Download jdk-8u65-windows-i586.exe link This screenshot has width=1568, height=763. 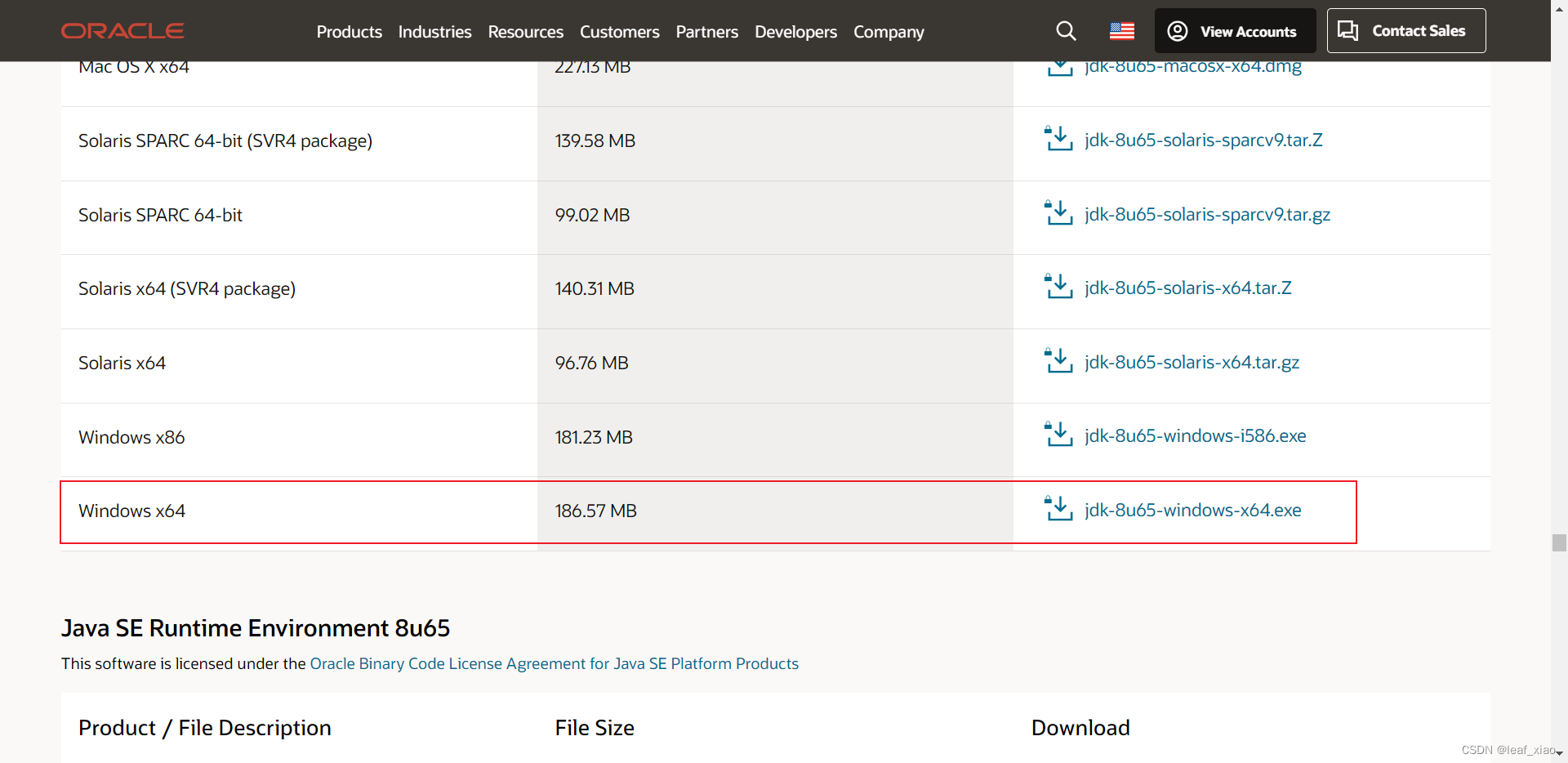pos(1195,435)
